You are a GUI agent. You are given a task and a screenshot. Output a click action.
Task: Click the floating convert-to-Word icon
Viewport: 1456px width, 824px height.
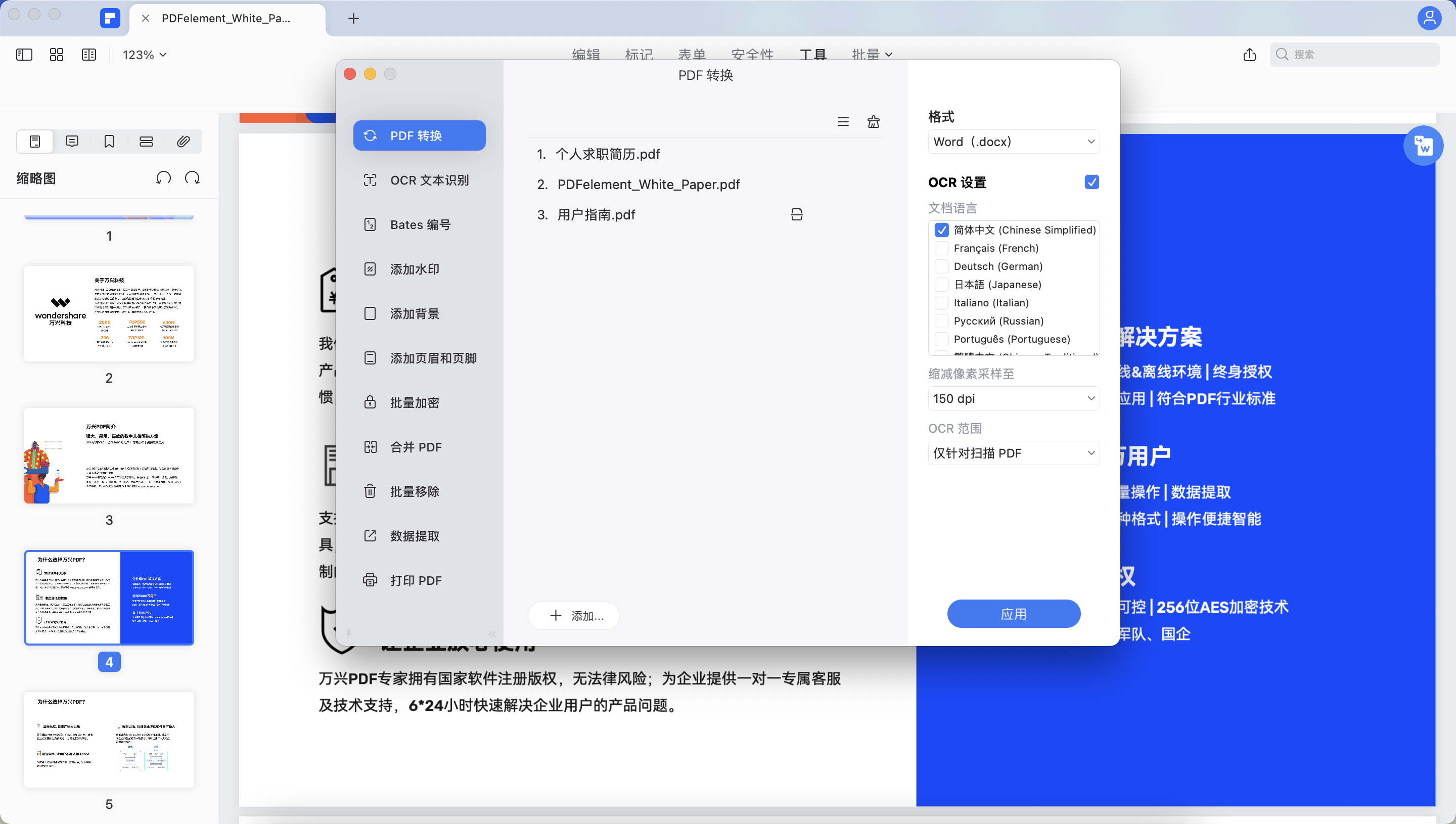point(1423,146)
